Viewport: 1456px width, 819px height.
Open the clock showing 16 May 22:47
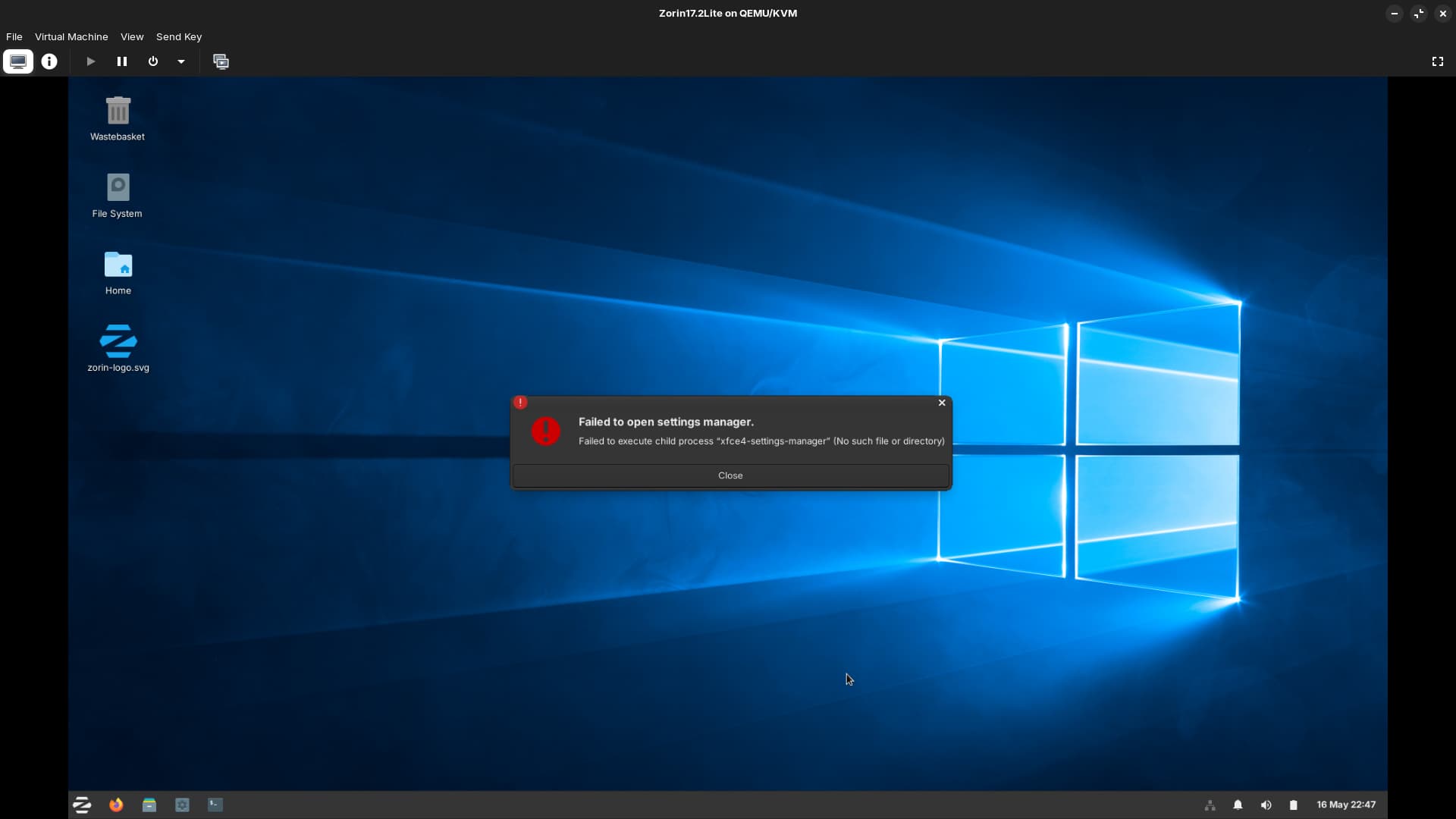1346,805
